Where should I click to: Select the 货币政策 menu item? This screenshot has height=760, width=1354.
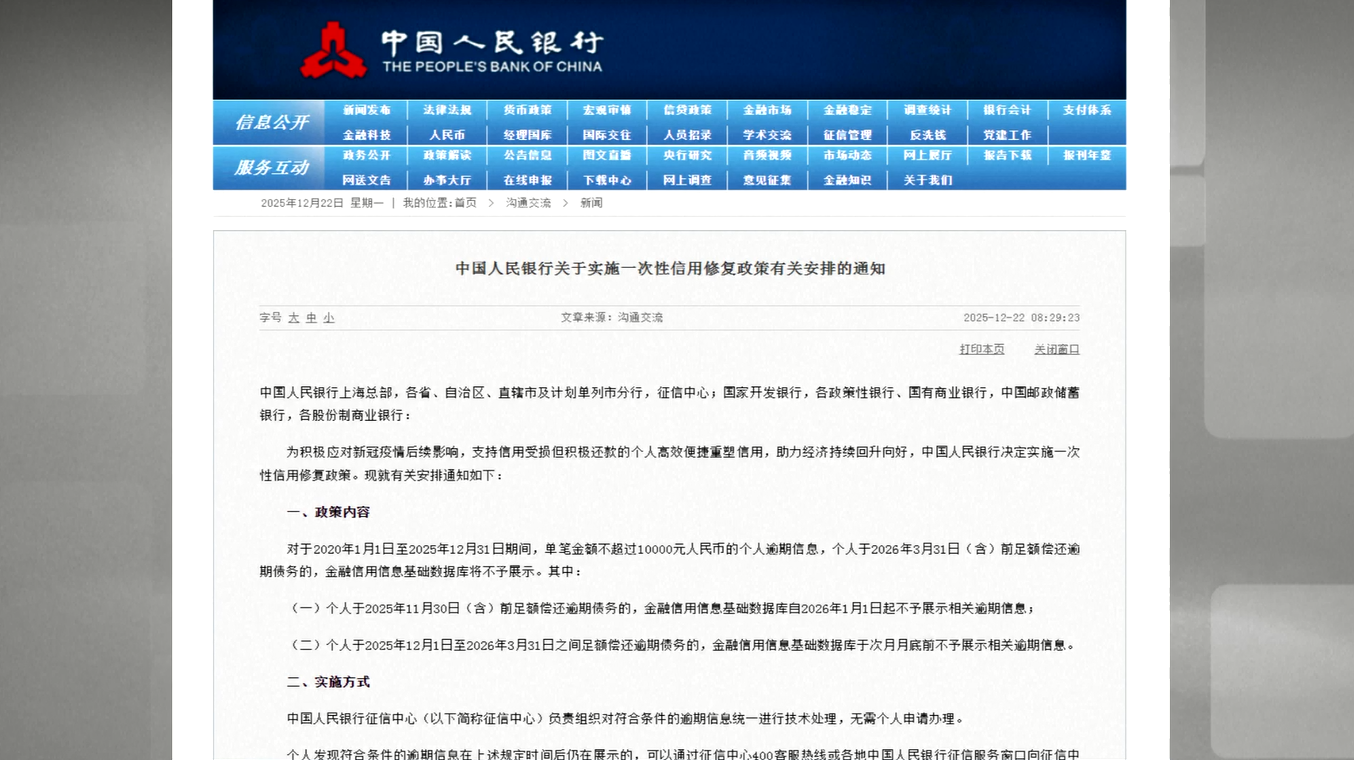527,110
